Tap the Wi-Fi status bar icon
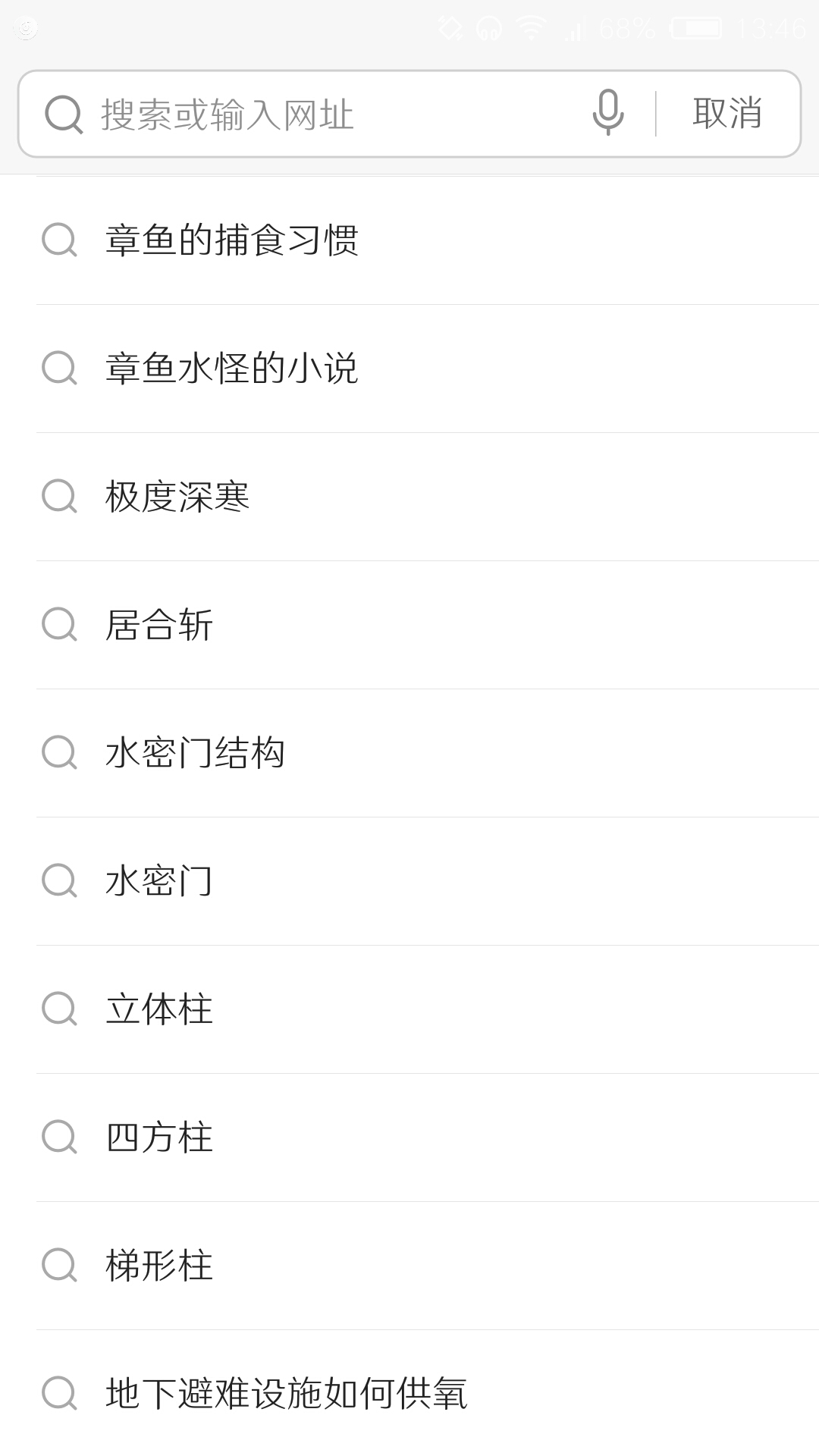819x1456 pixels. (531, 29)
